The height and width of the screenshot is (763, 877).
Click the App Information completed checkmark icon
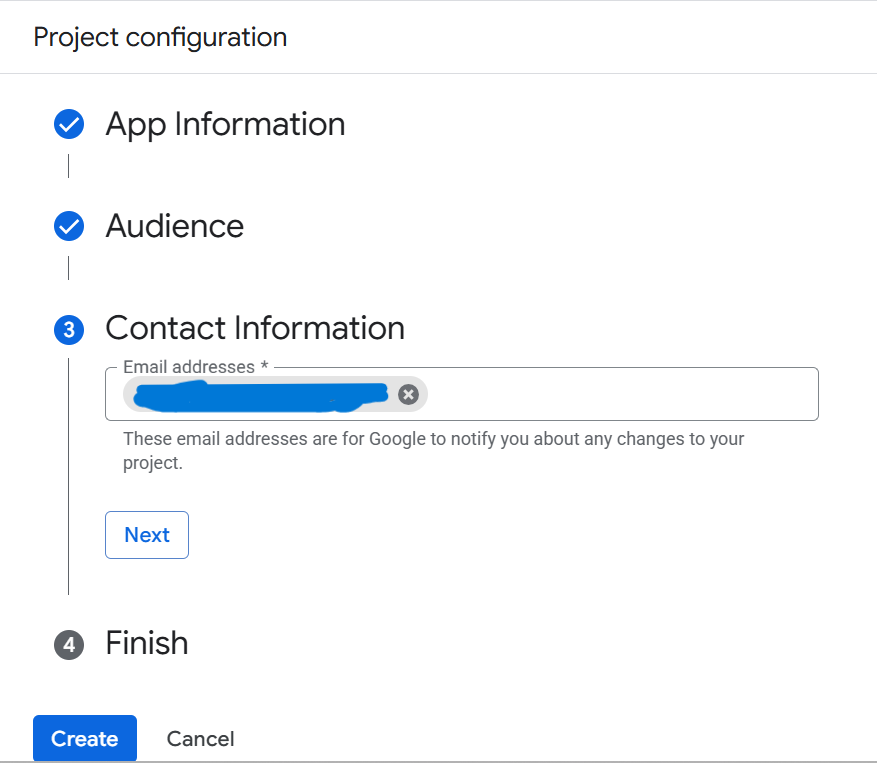(x=68, y=125)
